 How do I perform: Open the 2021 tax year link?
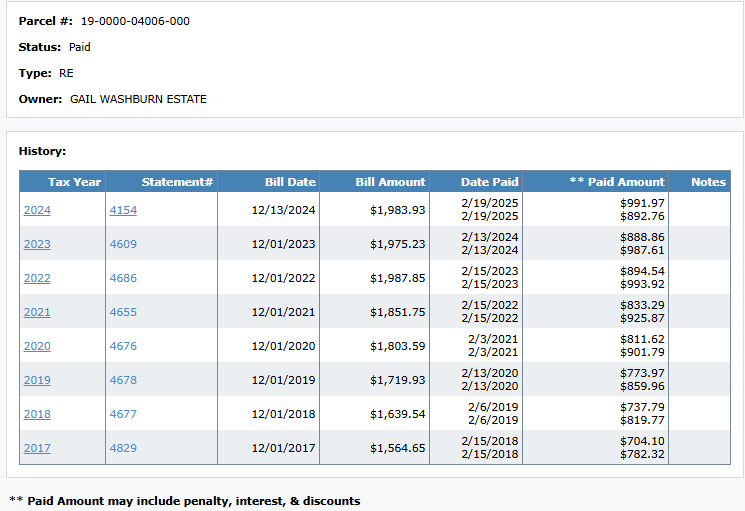click(37, 312)
